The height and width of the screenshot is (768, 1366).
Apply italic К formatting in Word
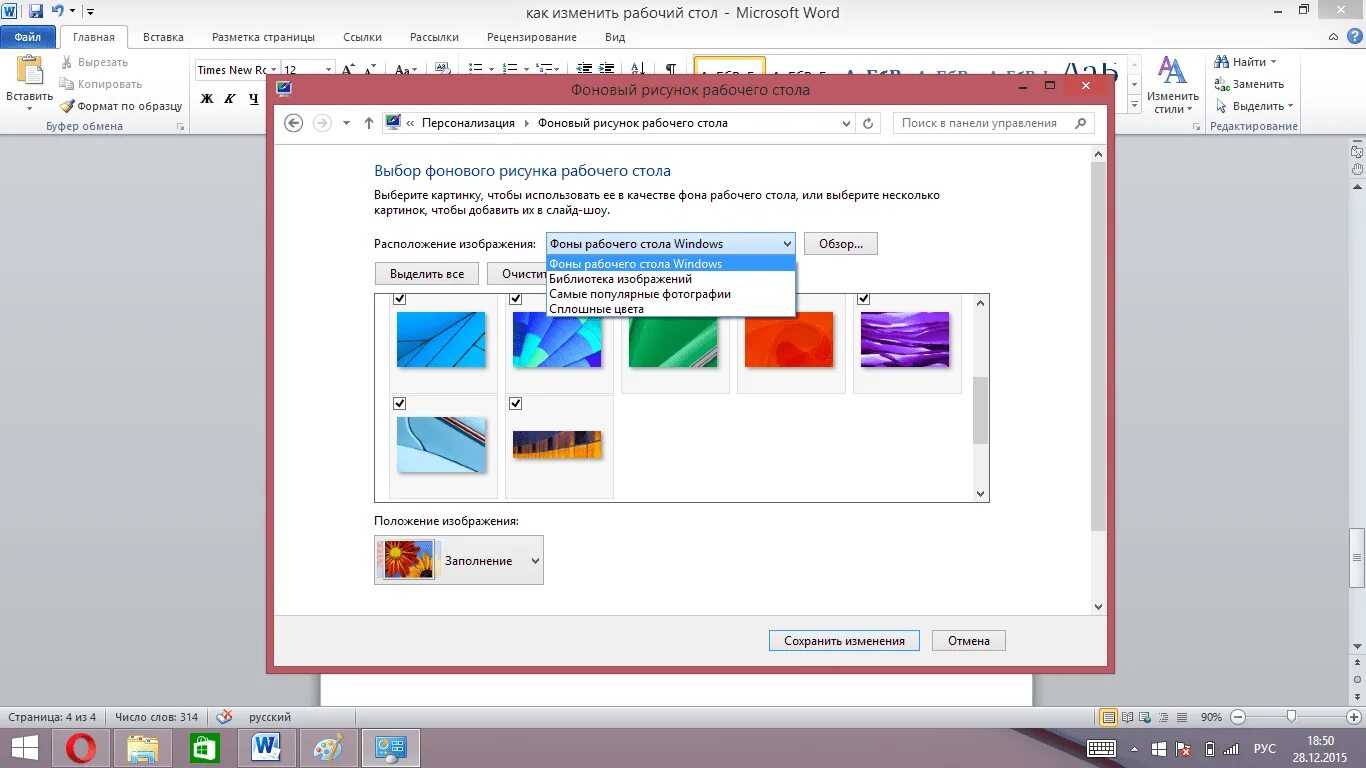(x=230, y=98)
